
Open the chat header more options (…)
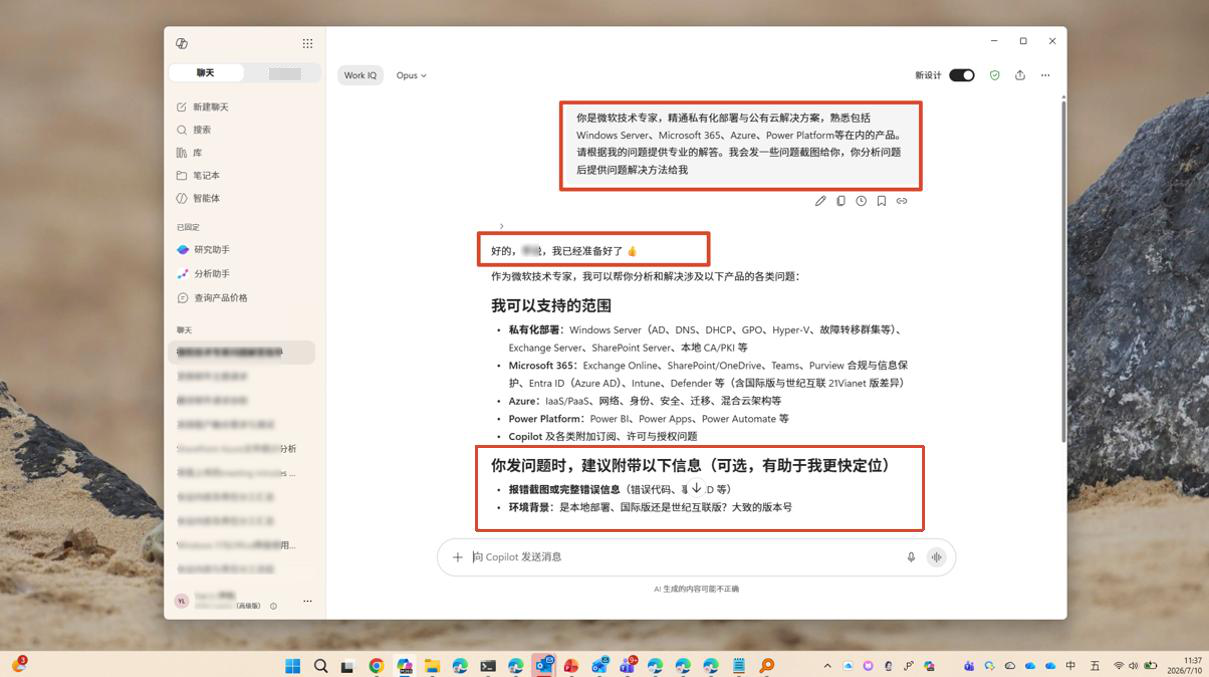click(1045, 75)
